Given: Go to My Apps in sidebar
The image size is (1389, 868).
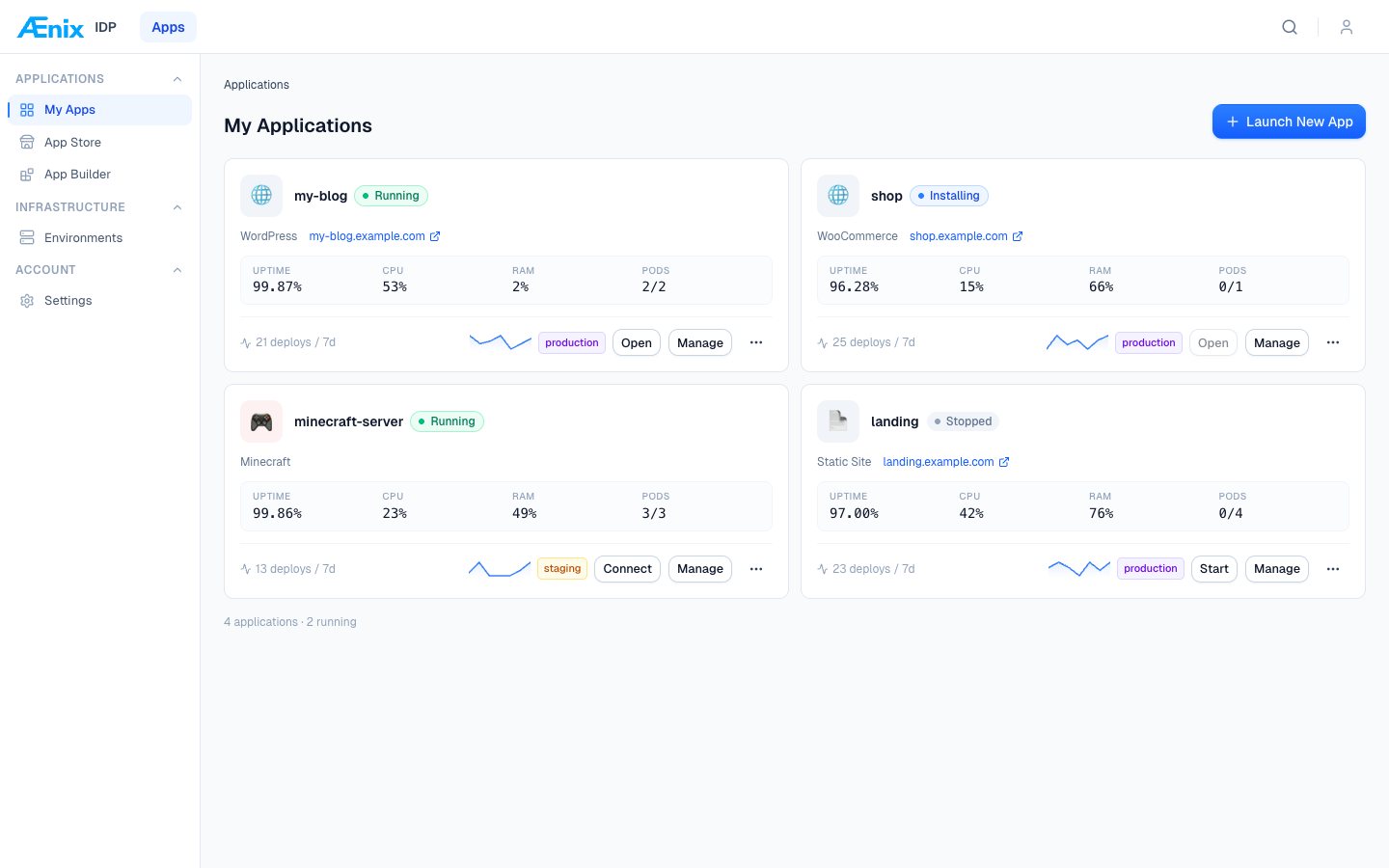Looking at the screenshot, I should [100, 110].
